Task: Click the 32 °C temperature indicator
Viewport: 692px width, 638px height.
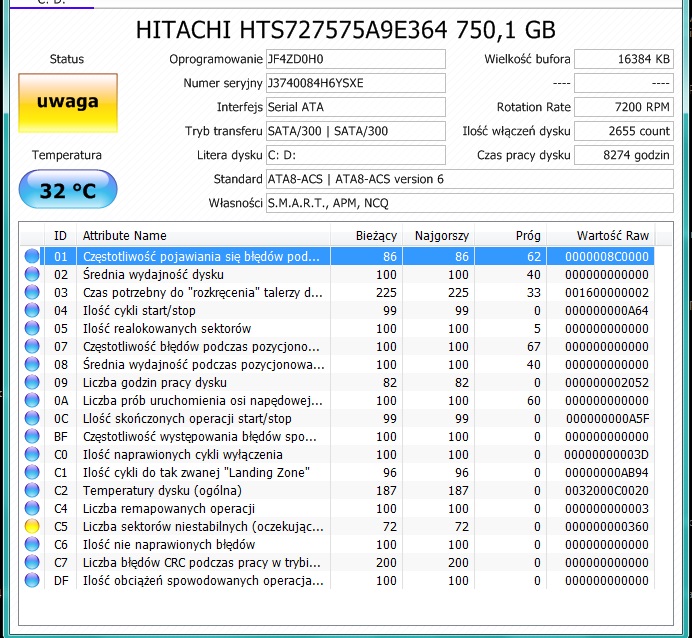Action: (68, 190)
